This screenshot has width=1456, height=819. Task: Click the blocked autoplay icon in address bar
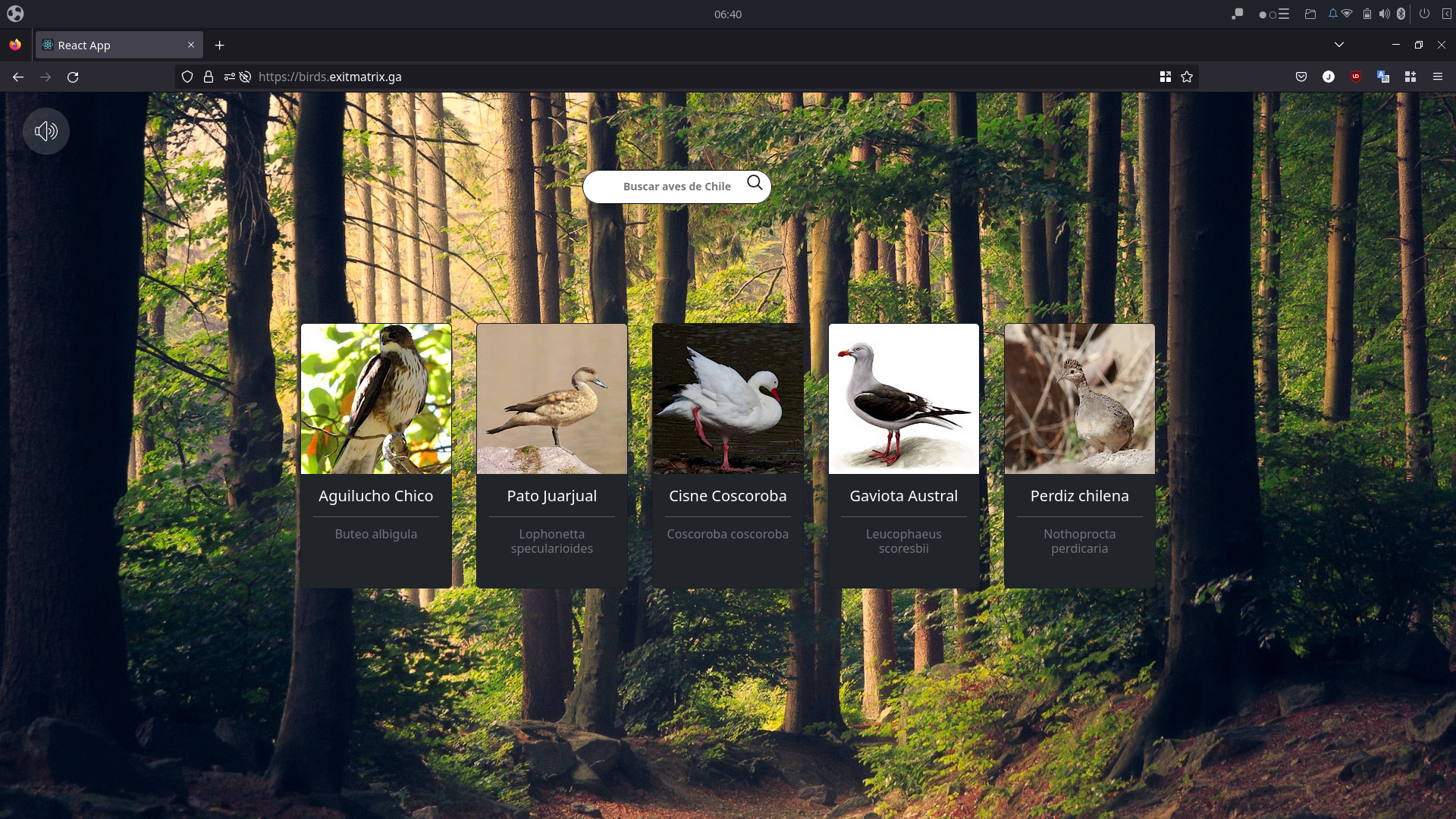(x=245, y=77)
